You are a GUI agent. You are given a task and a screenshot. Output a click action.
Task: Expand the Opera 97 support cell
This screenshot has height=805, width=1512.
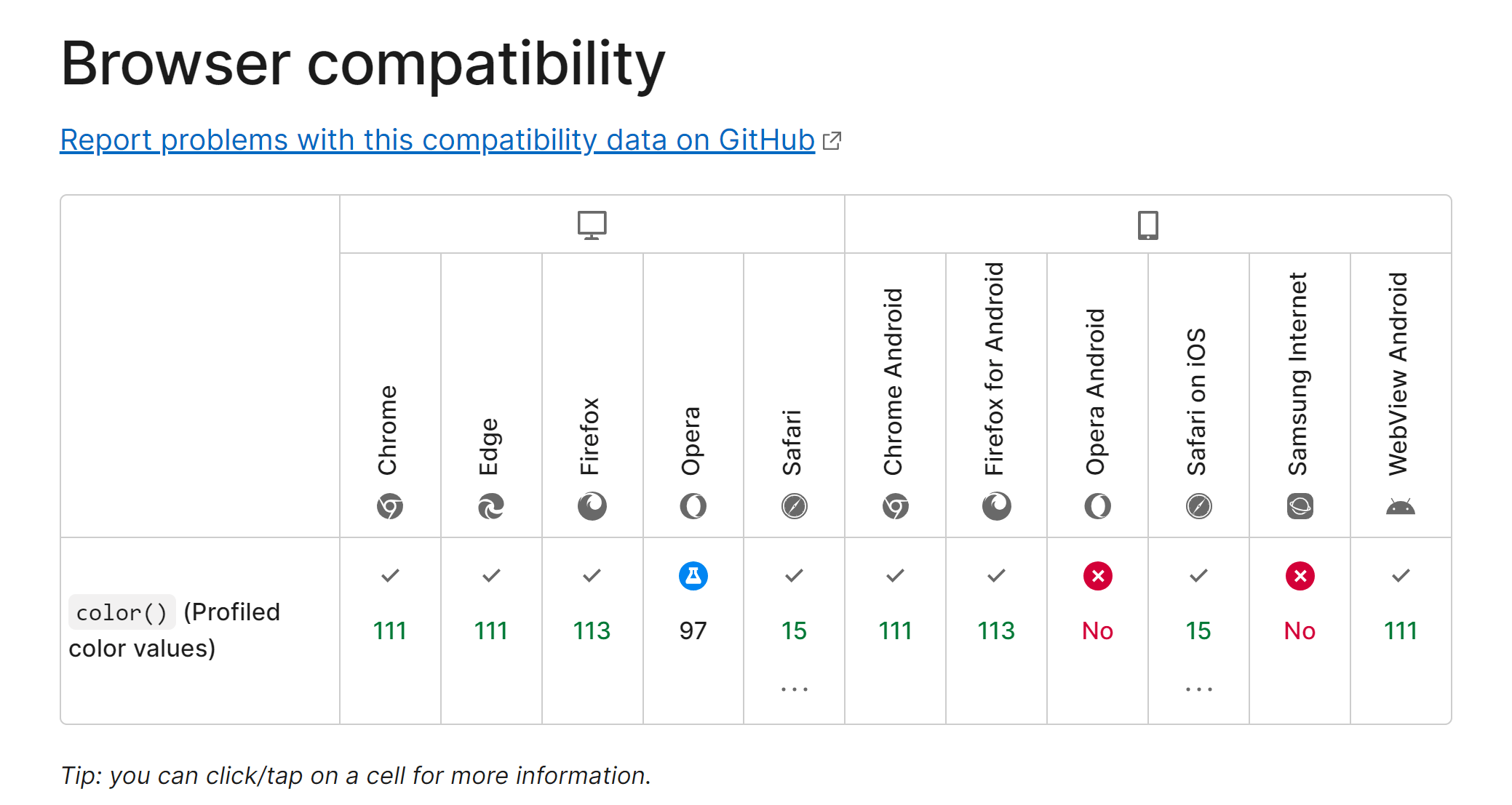pyautogui.click(x=693, y=630)
